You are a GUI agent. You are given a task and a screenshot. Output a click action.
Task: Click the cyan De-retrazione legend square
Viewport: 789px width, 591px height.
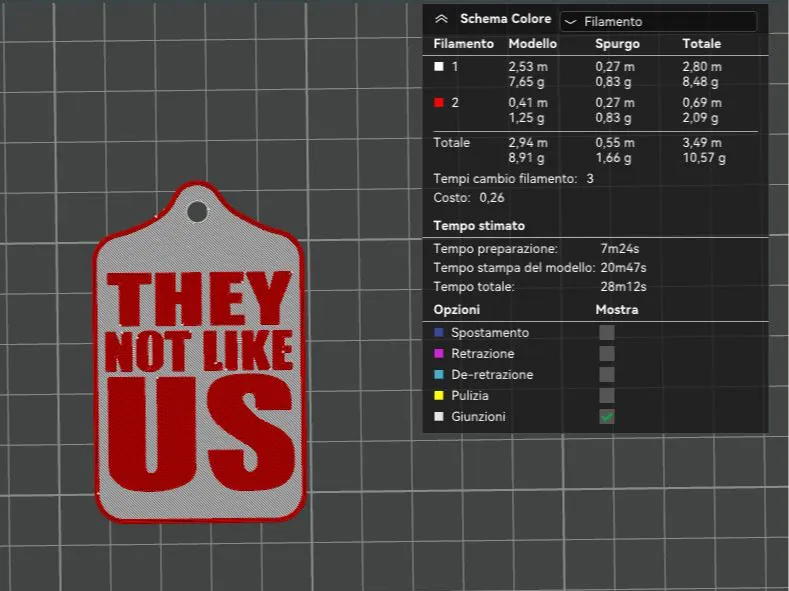tap(439, 375)
